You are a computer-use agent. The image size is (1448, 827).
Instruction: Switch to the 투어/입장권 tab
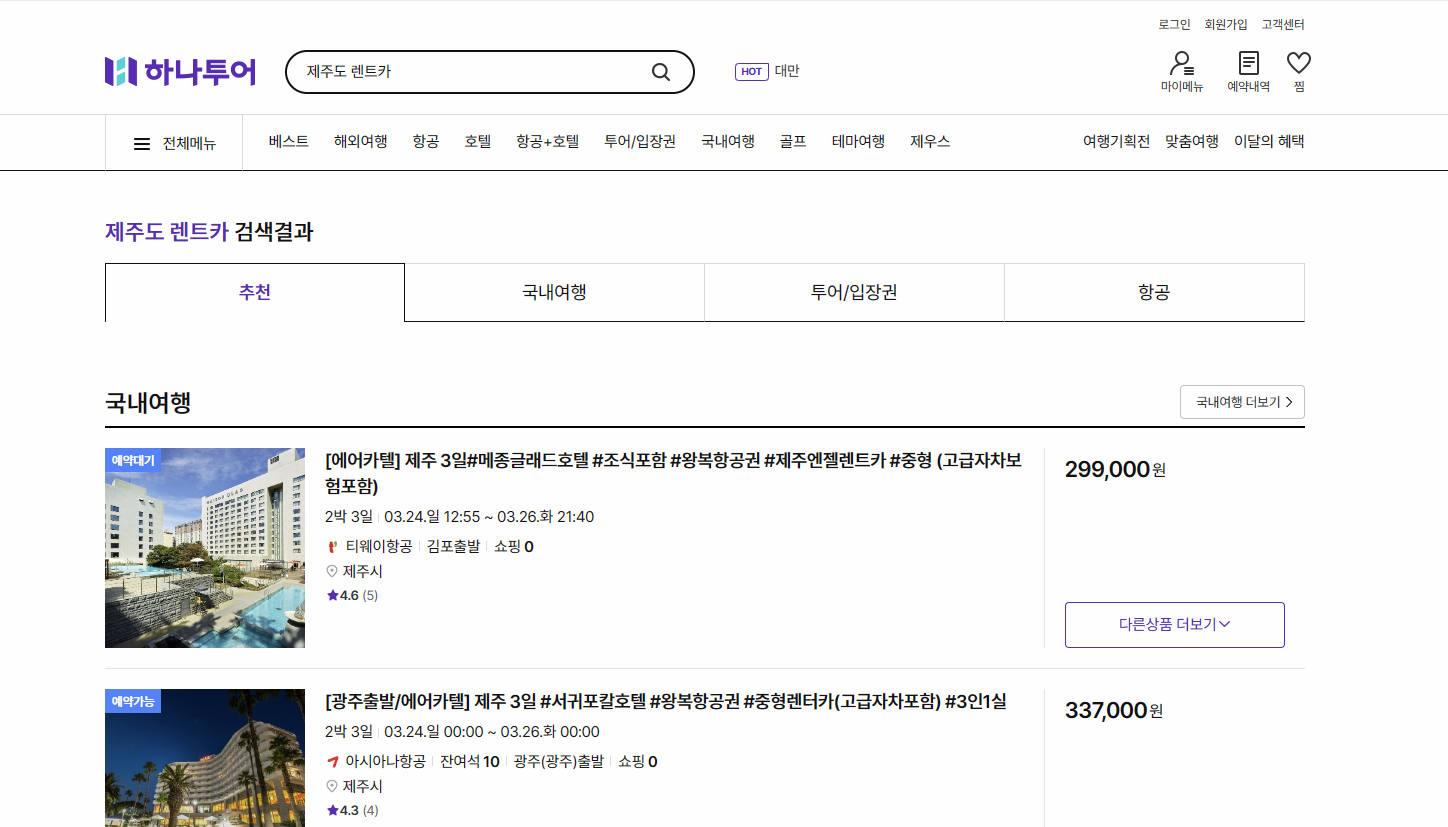[x=854, y=291]
